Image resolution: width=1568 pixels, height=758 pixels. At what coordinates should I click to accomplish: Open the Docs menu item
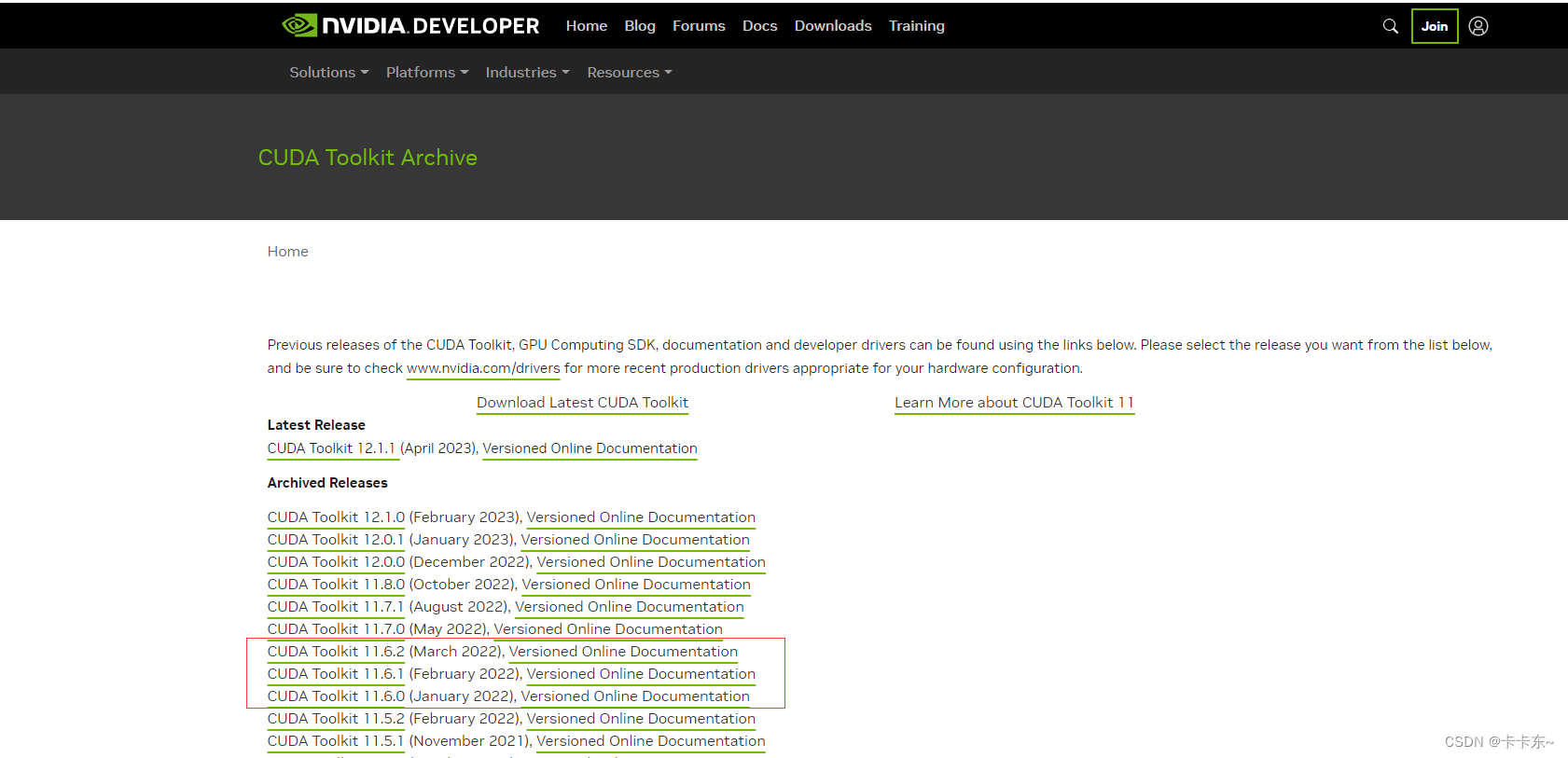[x=759, y=26]
